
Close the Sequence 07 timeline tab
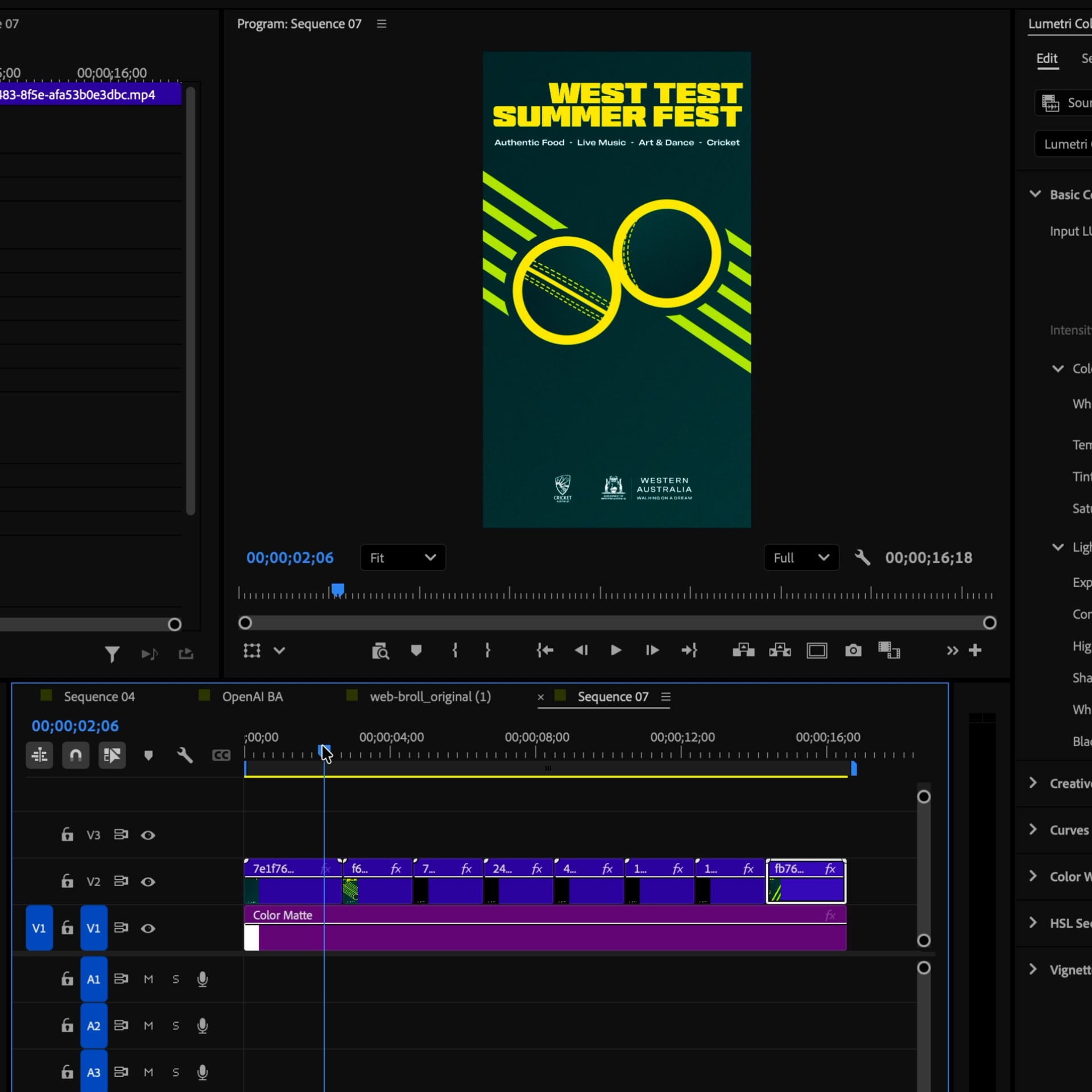[x=541, y=697]
